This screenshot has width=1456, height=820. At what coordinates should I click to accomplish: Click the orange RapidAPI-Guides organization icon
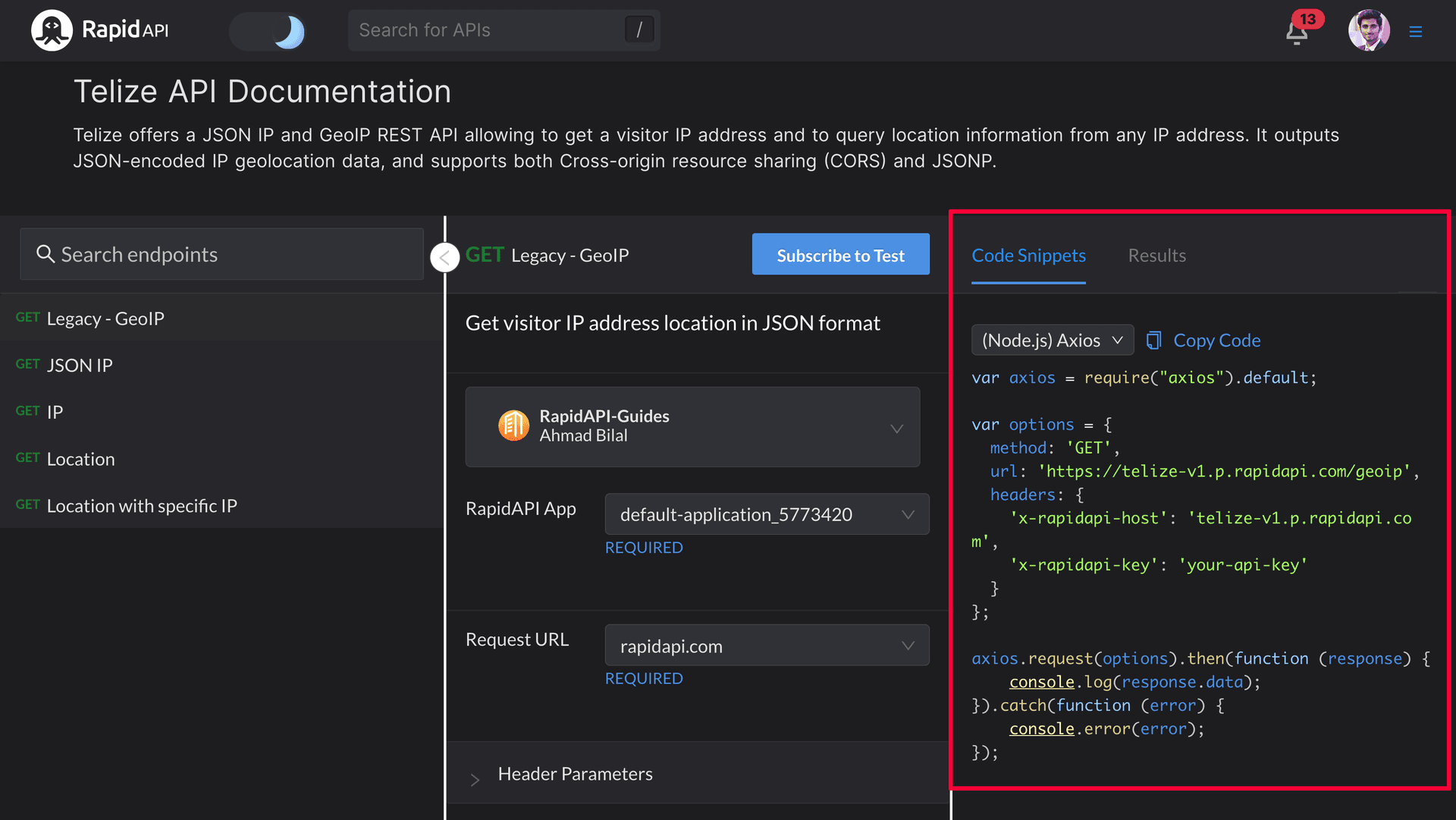514,426
